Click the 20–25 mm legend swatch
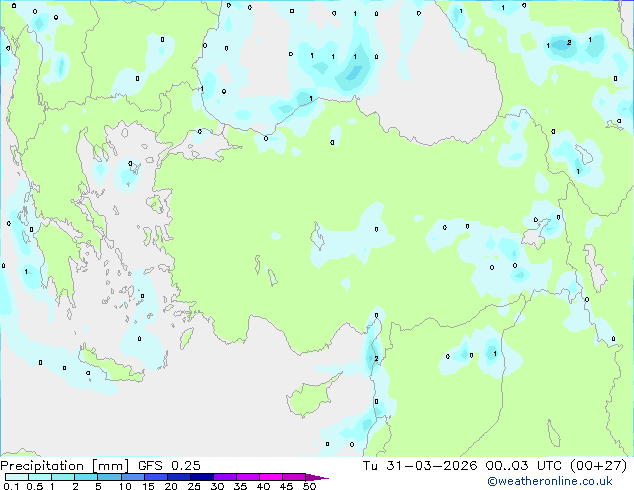This screenshot has height=490, width=634. (178, 477)
